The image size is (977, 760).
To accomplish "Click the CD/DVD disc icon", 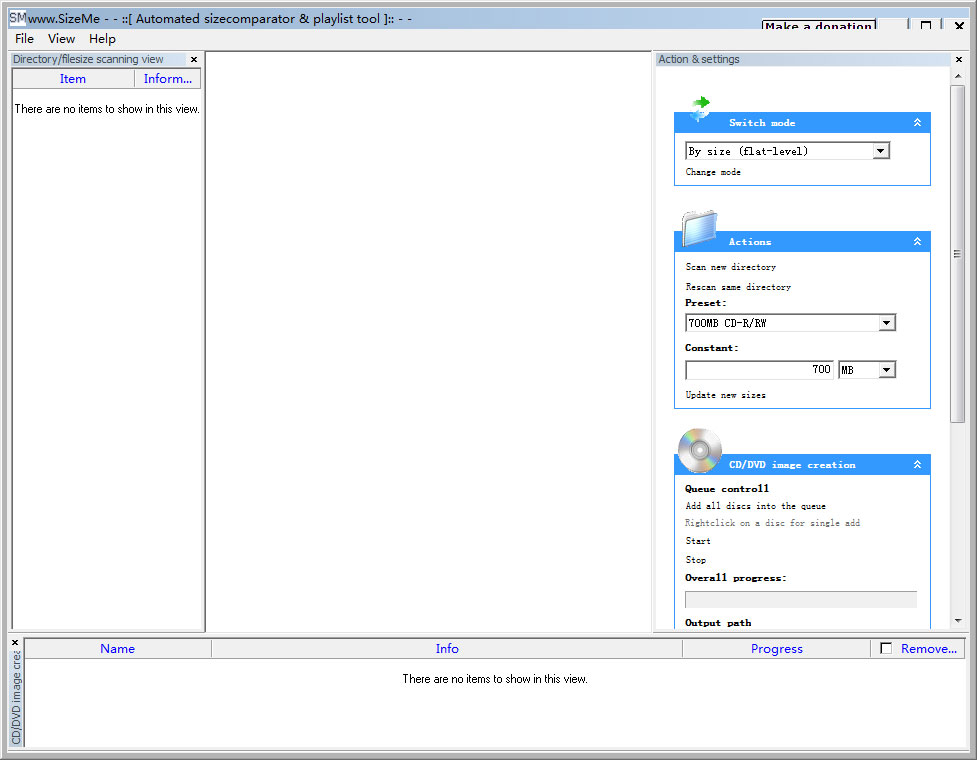I will click(x=699, y=450).
